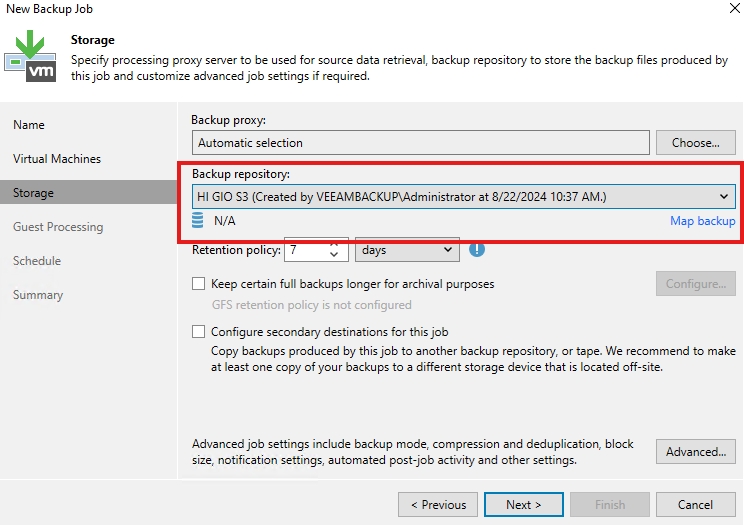
Task: Open Advanced... job settings
Action: (x=695, y=452)
